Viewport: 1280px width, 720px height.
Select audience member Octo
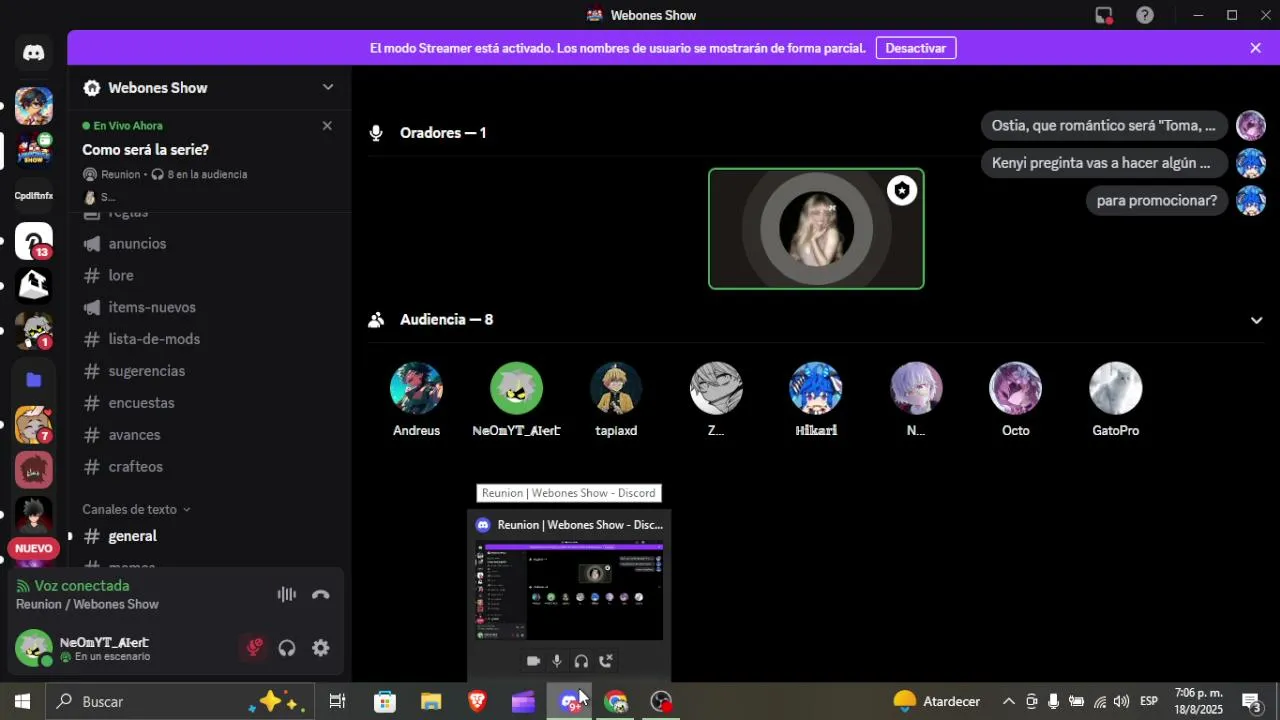point(1016,400)
